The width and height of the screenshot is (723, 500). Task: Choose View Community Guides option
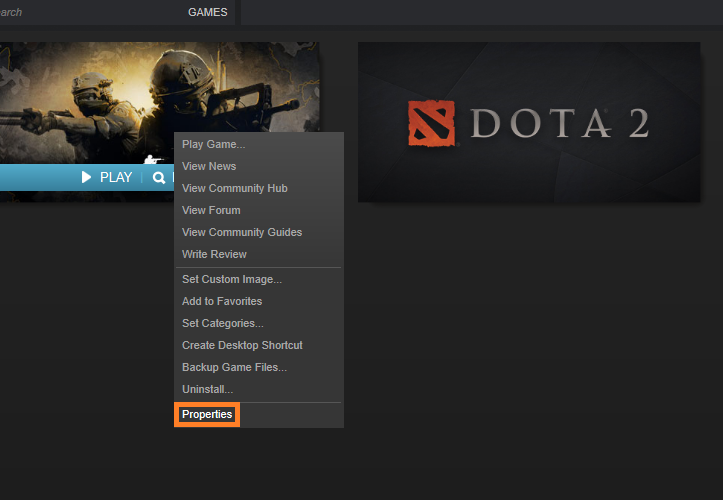(242, 232)
